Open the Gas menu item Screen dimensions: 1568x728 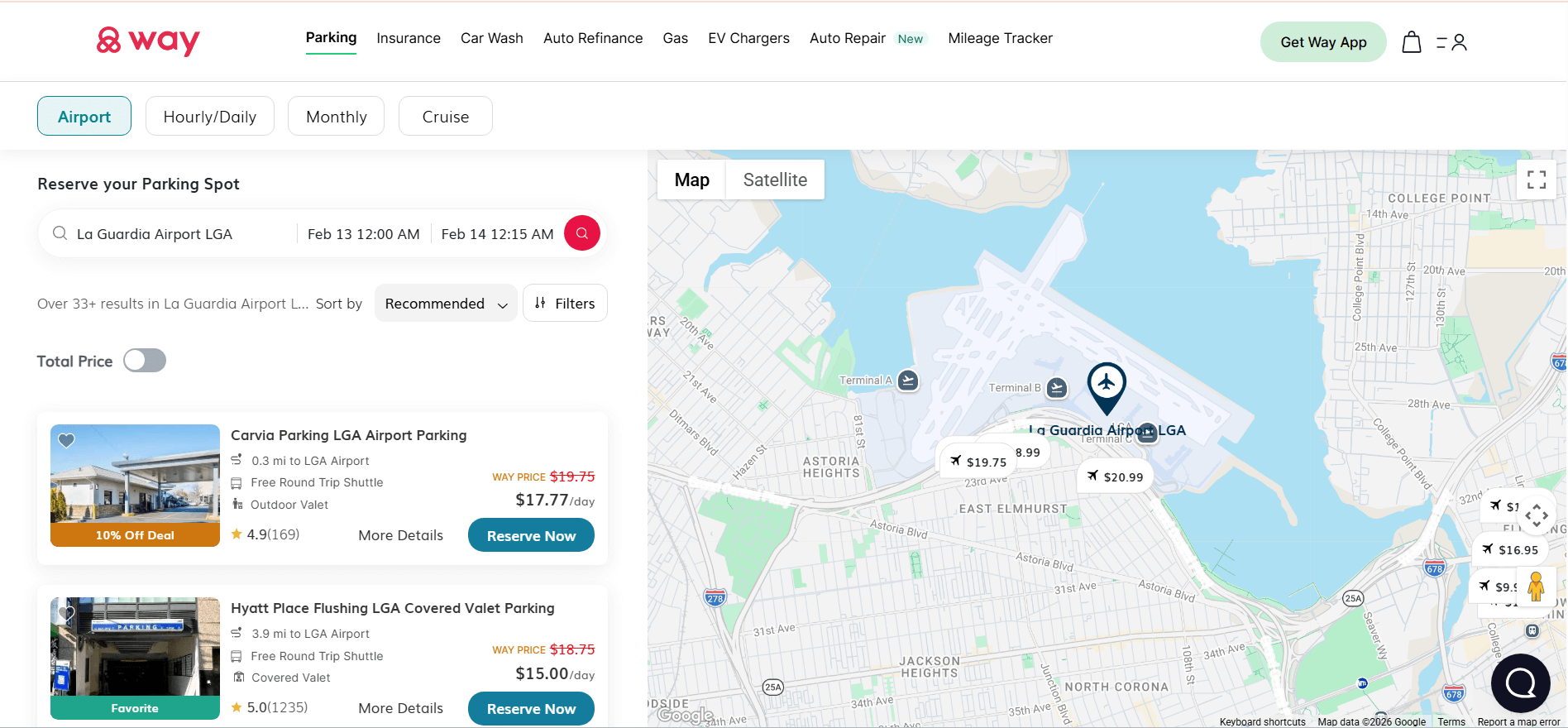(x=676, y=38)
